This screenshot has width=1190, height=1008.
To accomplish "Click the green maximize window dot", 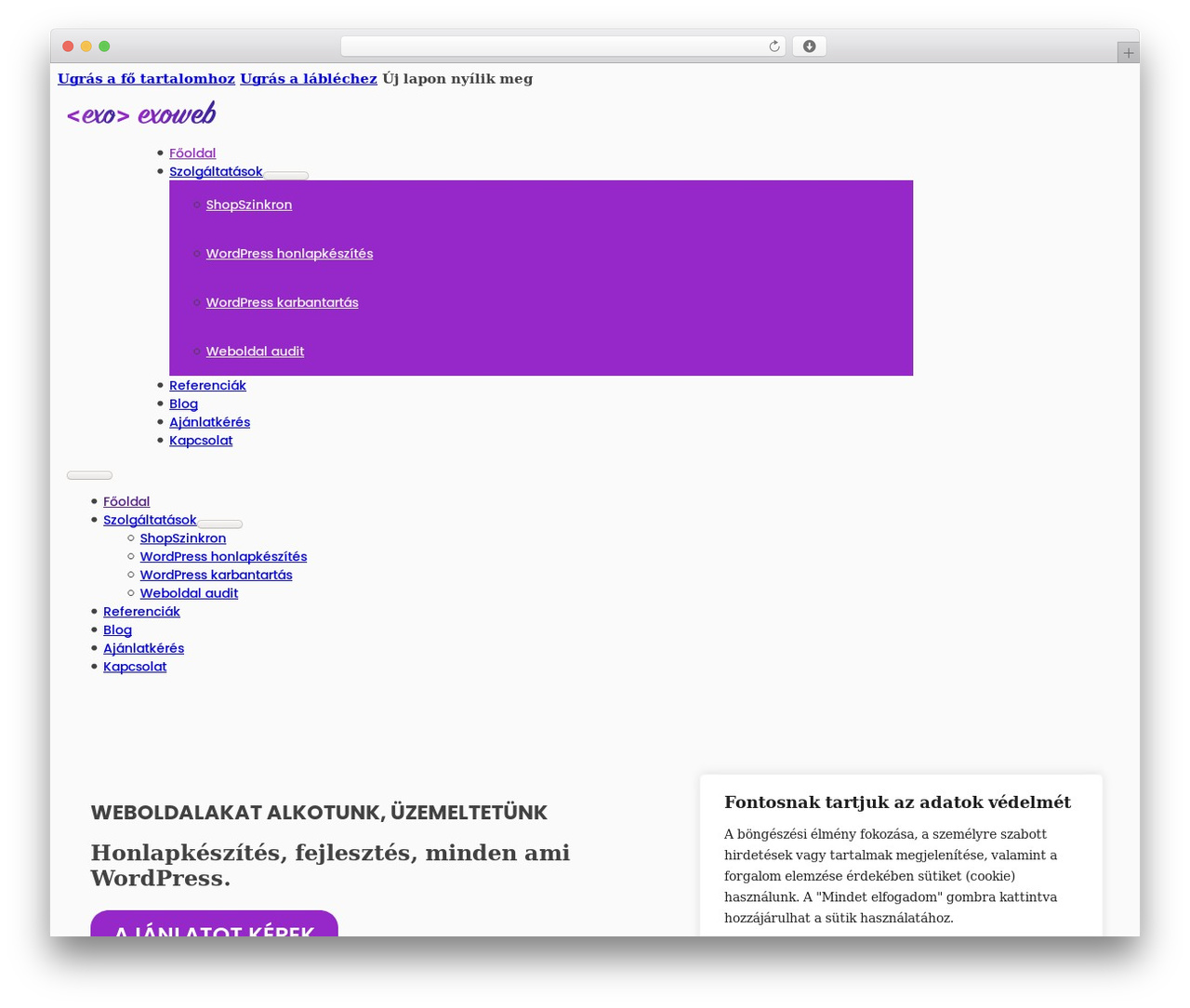I will pos(104,46).
